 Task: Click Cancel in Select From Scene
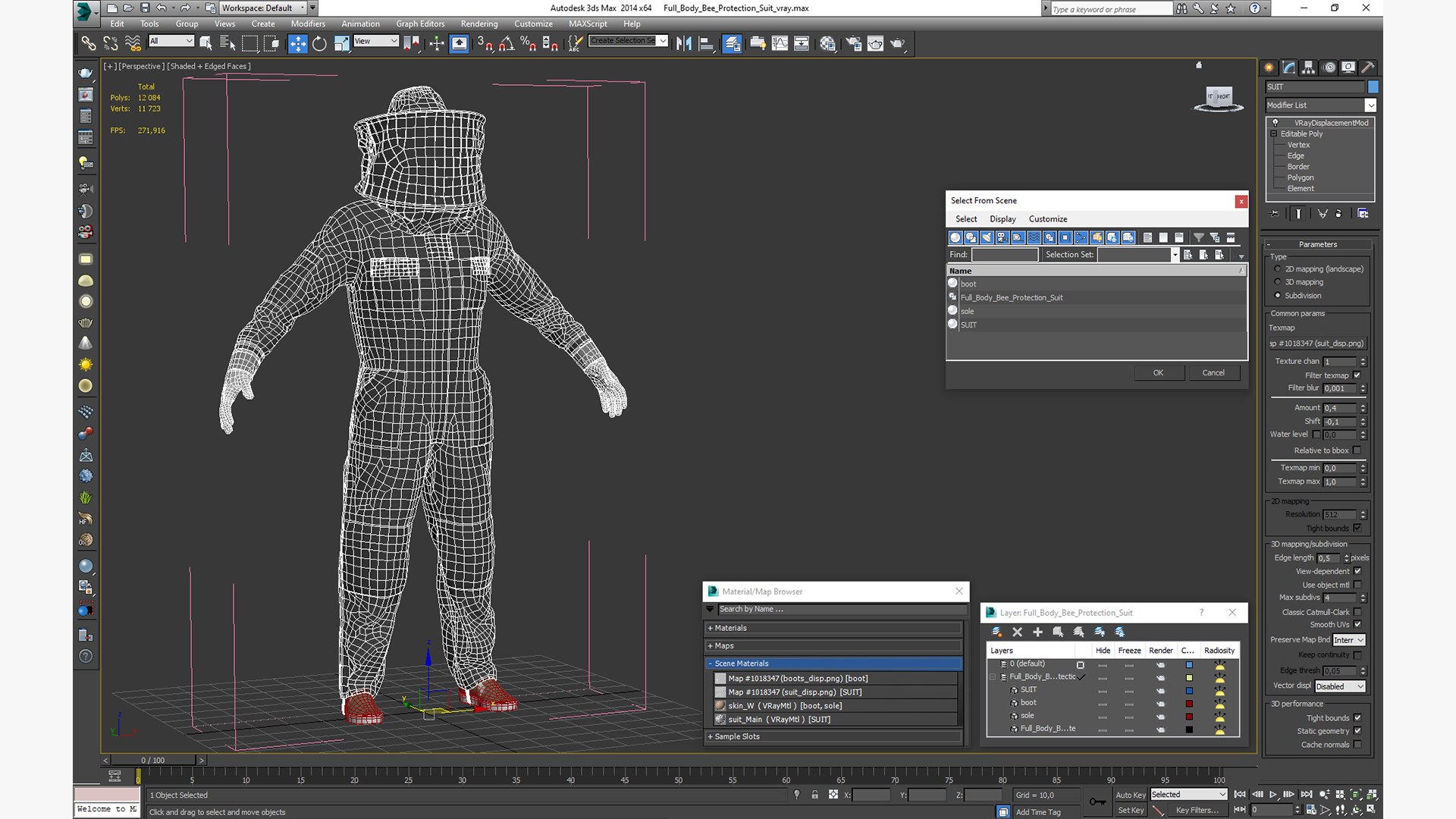coord(1213,372)
